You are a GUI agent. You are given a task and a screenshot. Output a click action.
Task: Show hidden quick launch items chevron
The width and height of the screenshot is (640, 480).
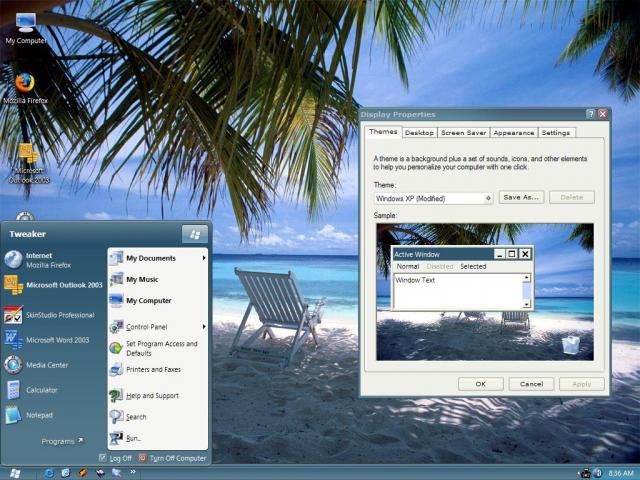point(133,472)
